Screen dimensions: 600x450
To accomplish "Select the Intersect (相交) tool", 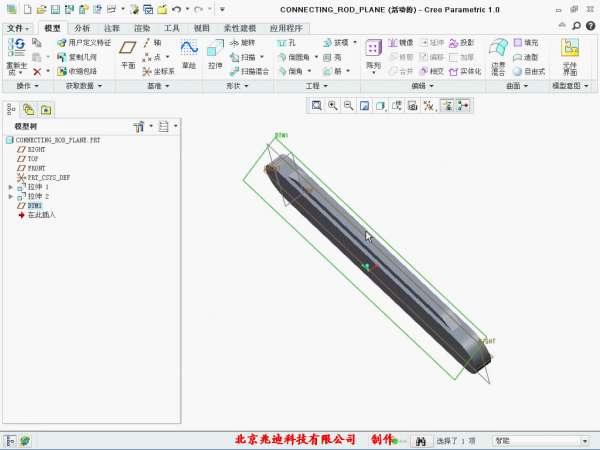I will pyautogui.click(x=432, y=72).
